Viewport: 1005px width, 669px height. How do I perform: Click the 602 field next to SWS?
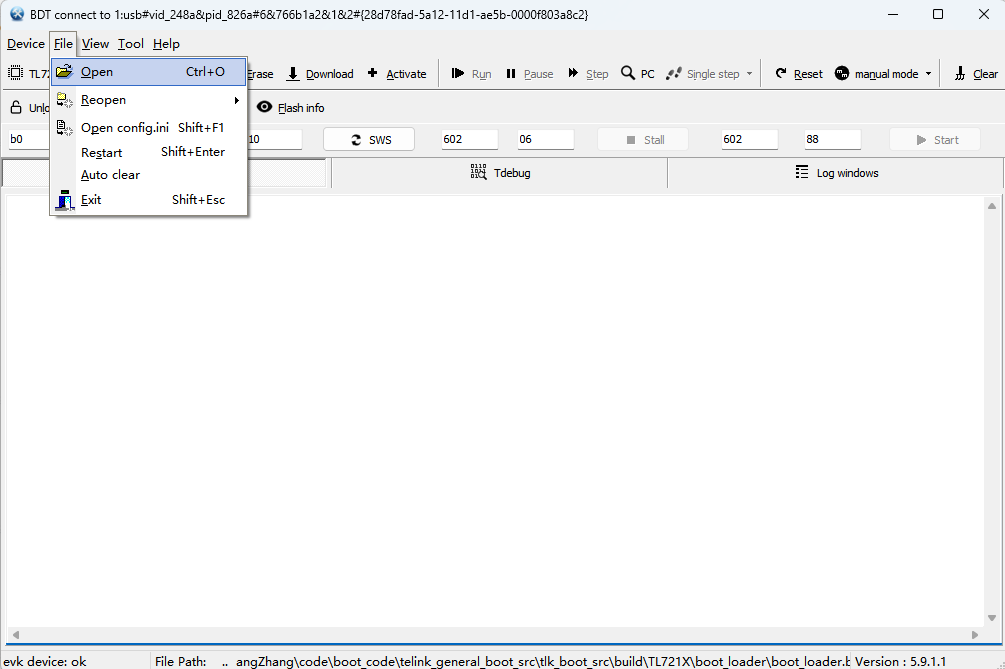[470, 139]
